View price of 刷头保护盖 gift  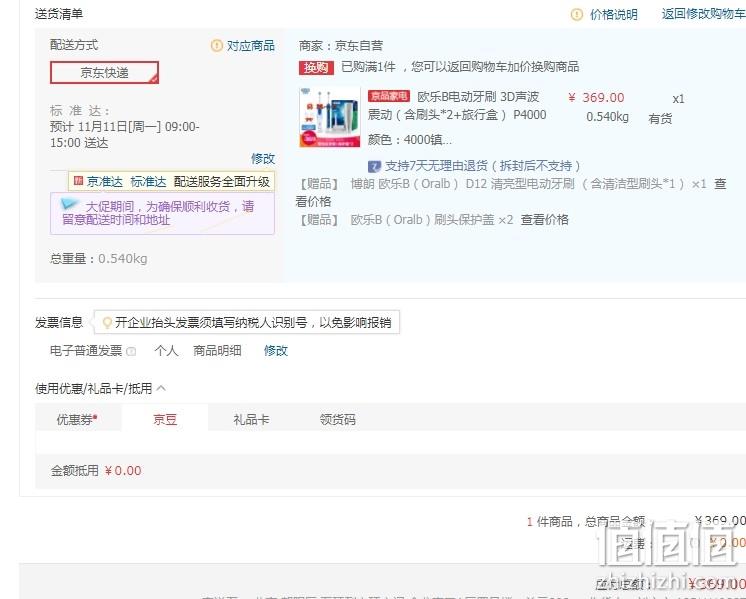pyautogui.click(x=545, y=220)
